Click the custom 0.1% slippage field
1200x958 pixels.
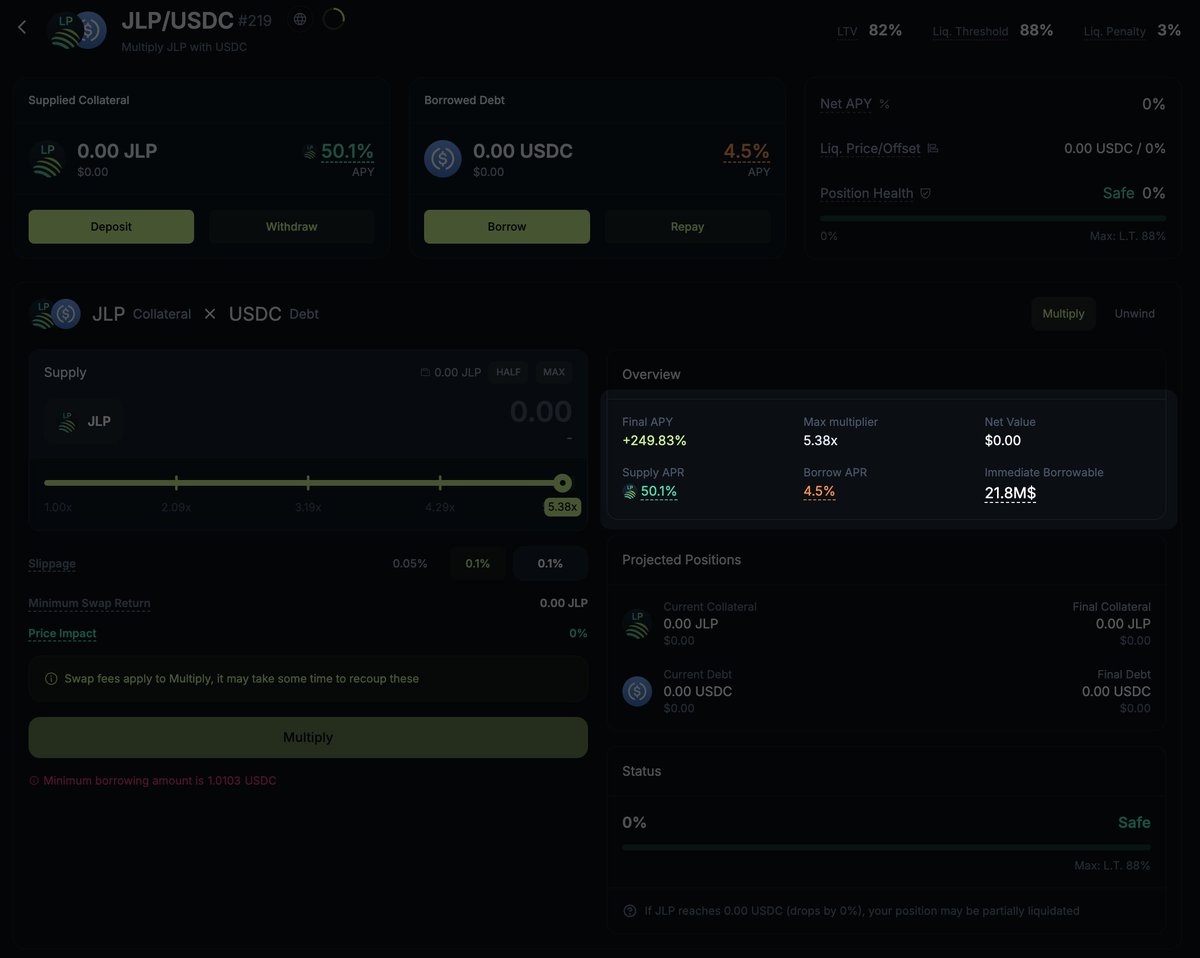click(550, 564)
